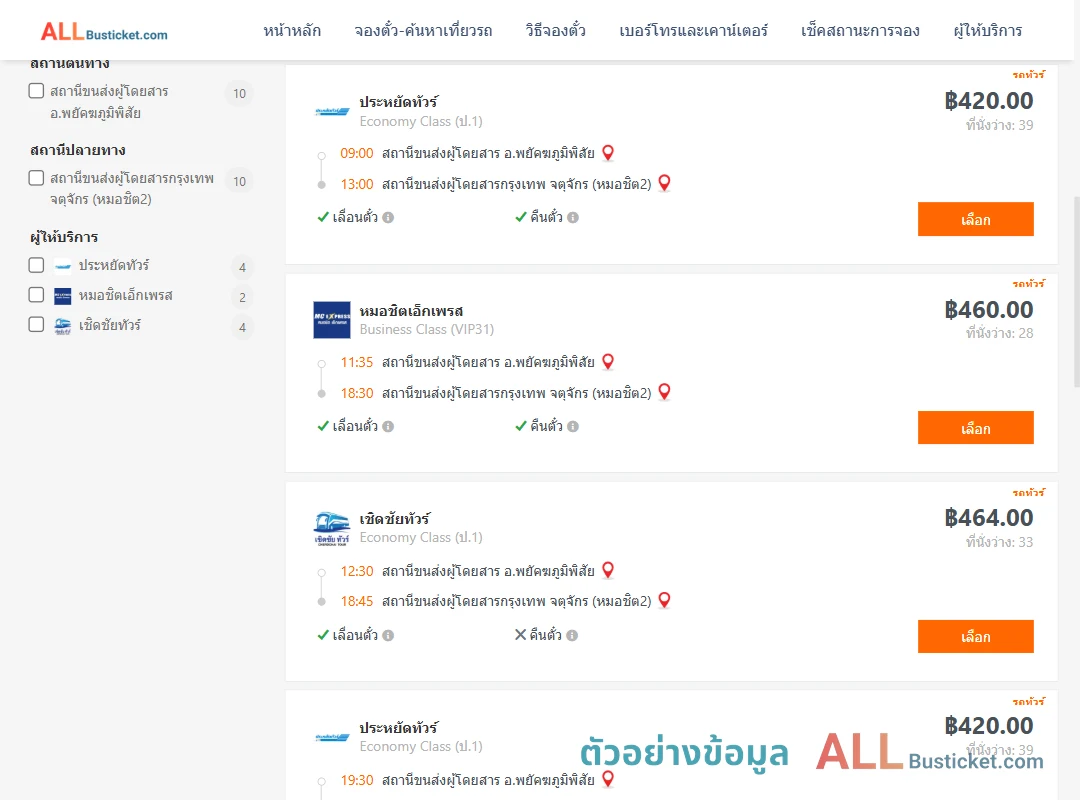Tick origin station อ.พยัคฆภูมิพิสัย checkbox
This screenshot has height=800, width=1080.
tap(37, 91)
